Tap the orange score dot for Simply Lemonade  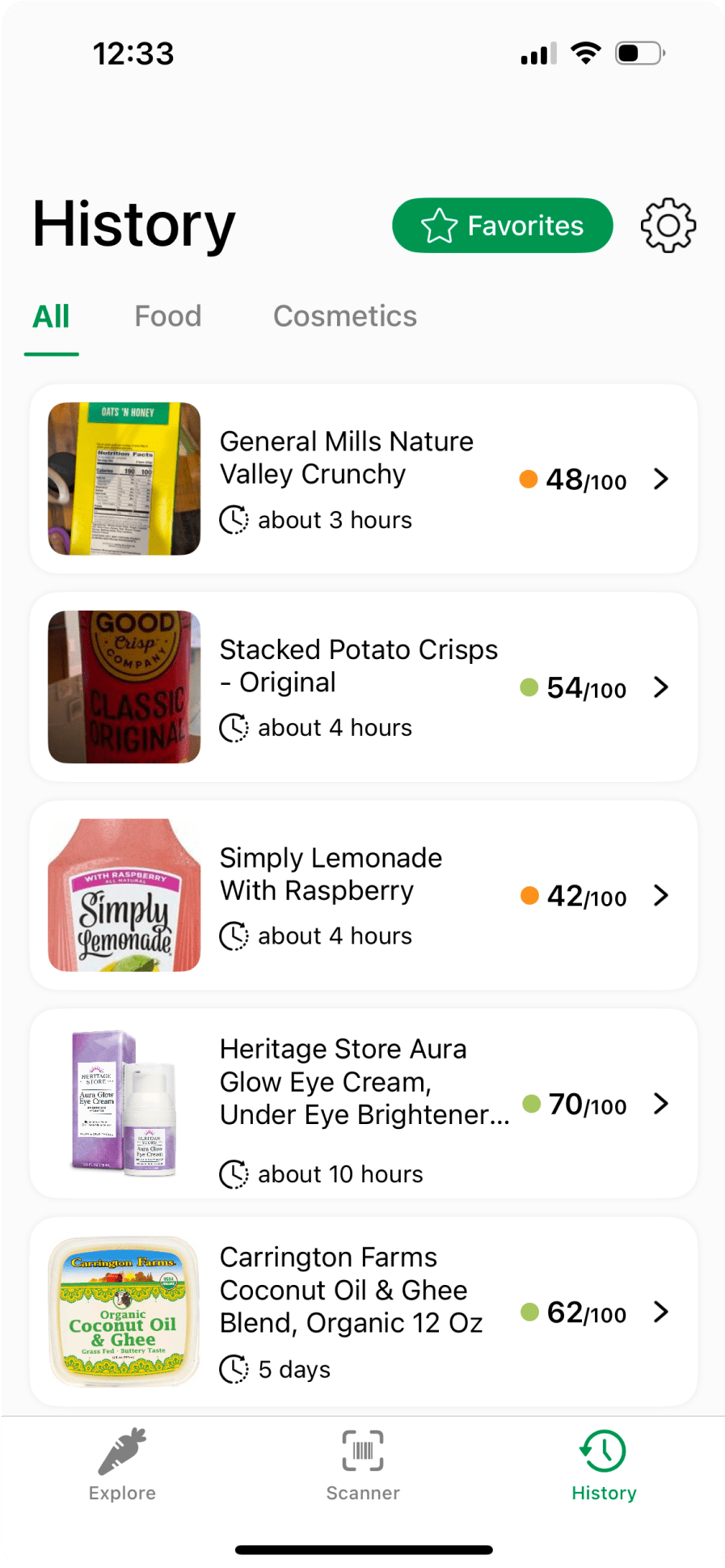(x=529, y=895)
